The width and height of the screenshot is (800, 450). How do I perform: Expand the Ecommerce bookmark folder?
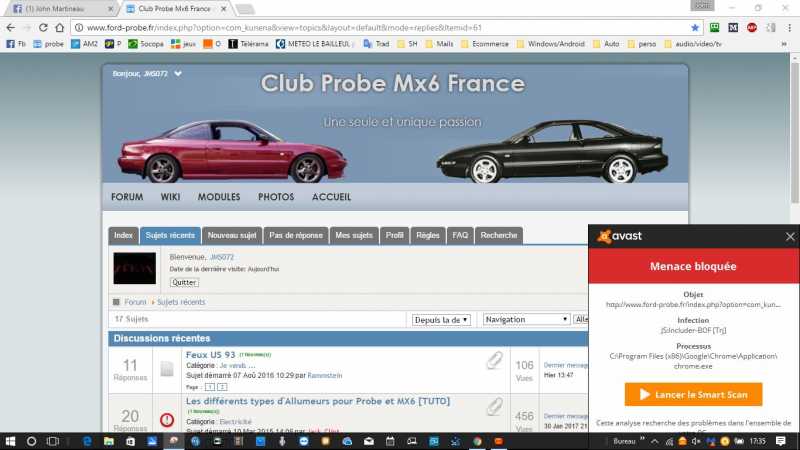(x=485, y=44)
